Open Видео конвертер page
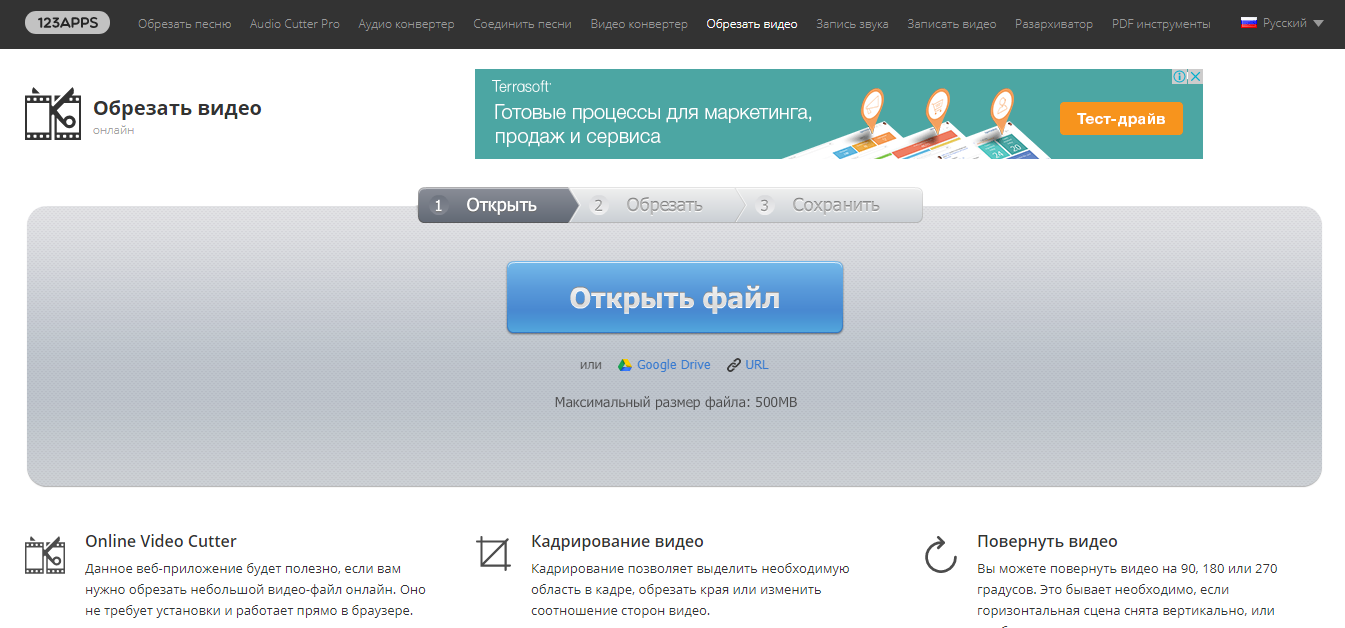Image resolution: width=1345 pixels, height=628 pixels. coord(639,23)
